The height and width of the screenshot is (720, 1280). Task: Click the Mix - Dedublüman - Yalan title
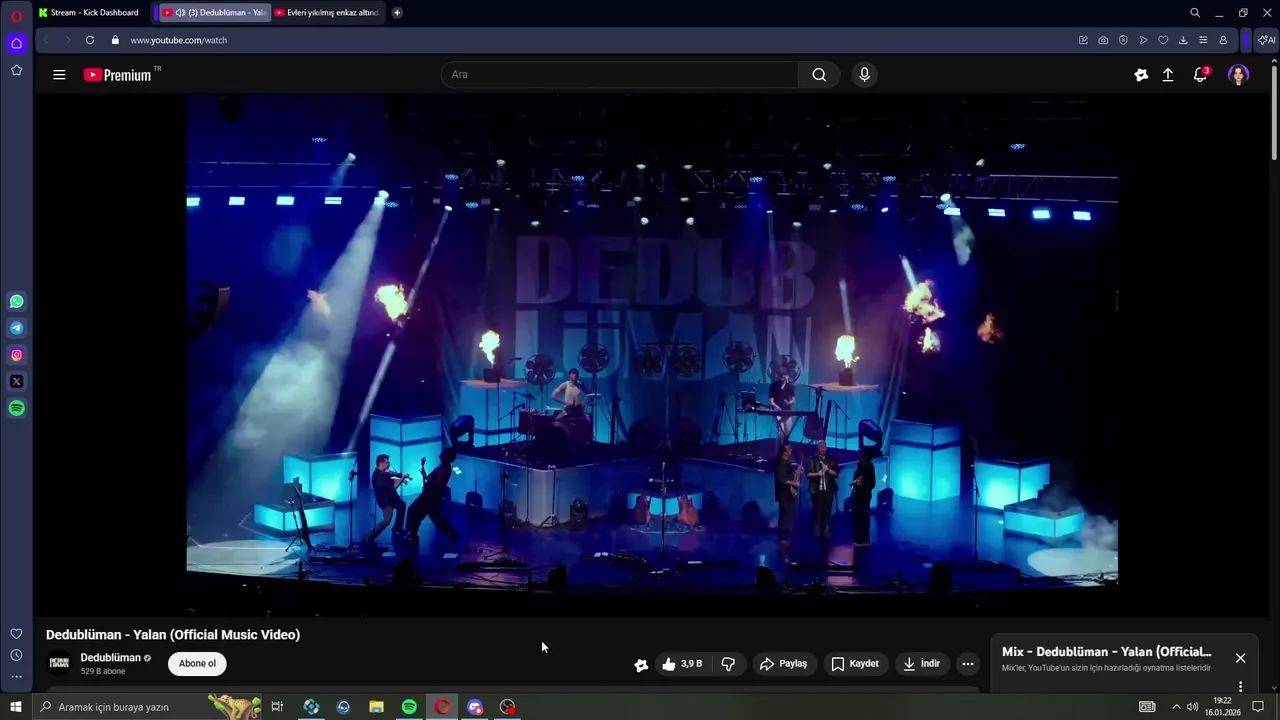click(1106, 652)
